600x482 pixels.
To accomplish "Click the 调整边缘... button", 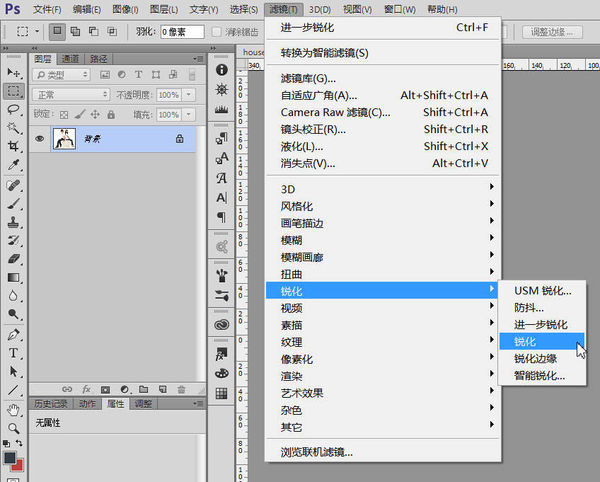I will coord(552,32).
